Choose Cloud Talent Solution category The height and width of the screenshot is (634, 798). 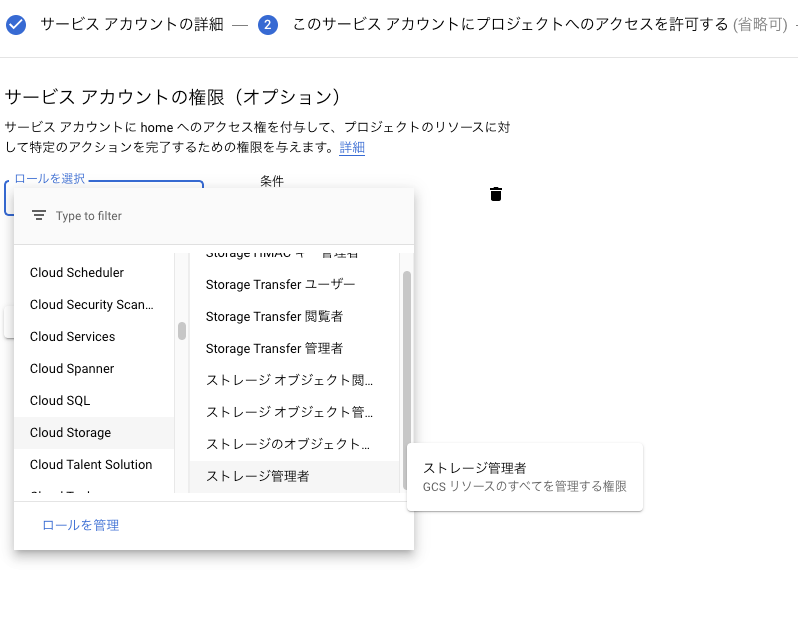click(x=91, y=465)
